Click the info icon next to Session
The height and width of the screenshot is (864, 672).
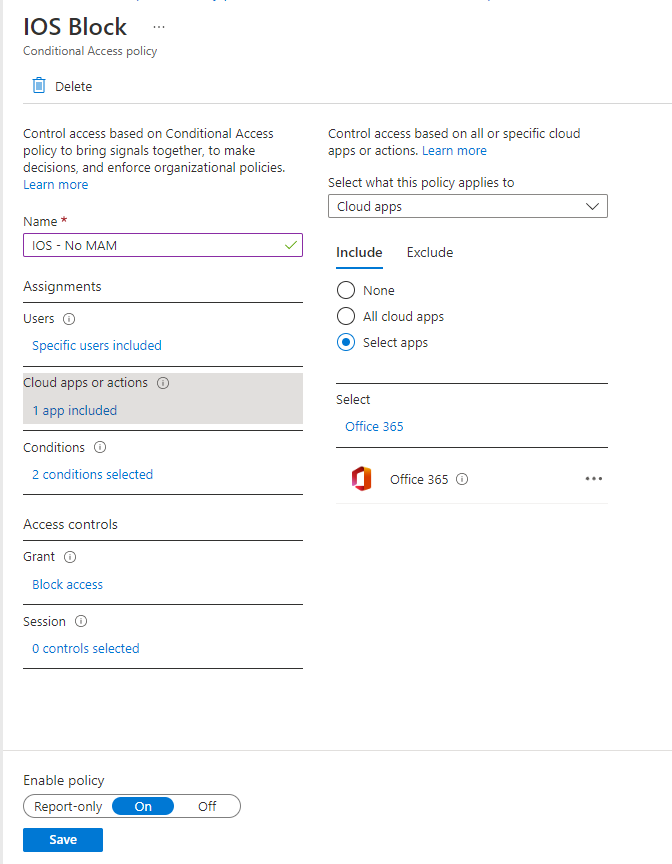click(x=81, y=622)
